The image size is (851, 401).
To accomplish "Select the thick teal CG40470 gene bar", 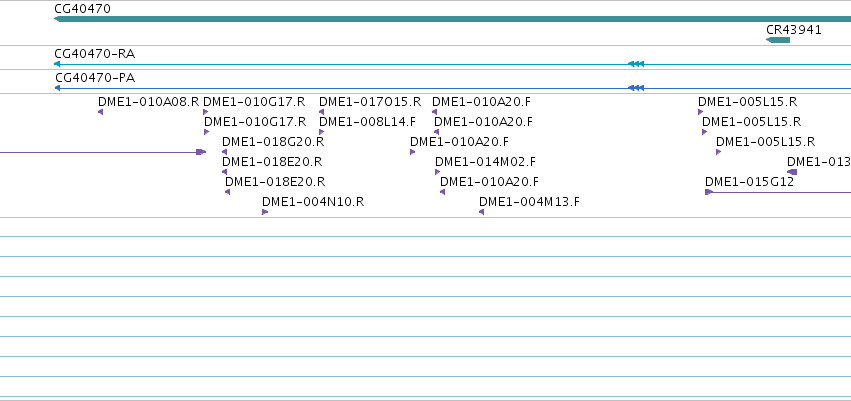I will click(x=453, y=20).
